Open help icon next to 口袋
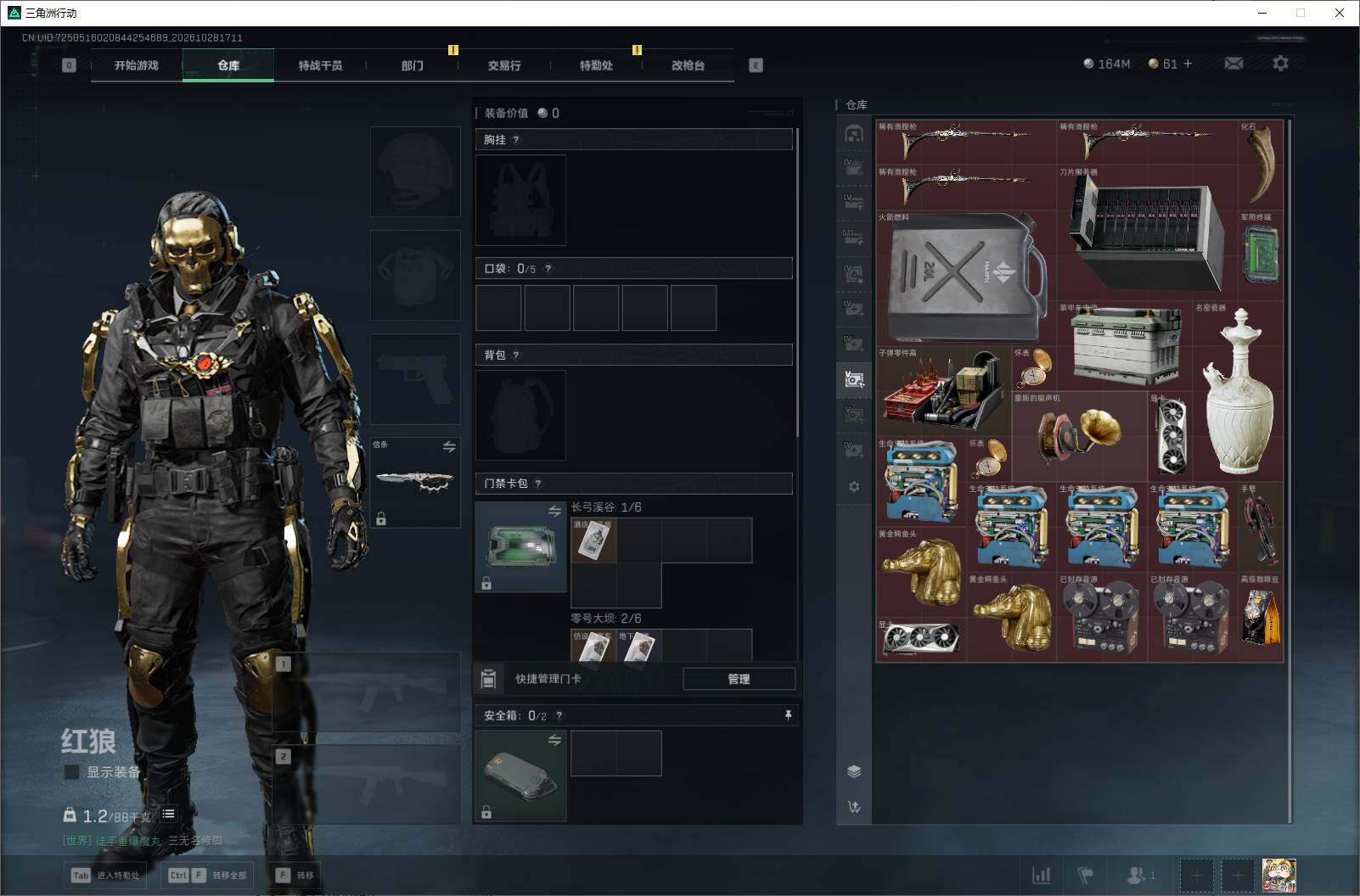This screenshot has height=896, width=1360. (x=548, y=269)
